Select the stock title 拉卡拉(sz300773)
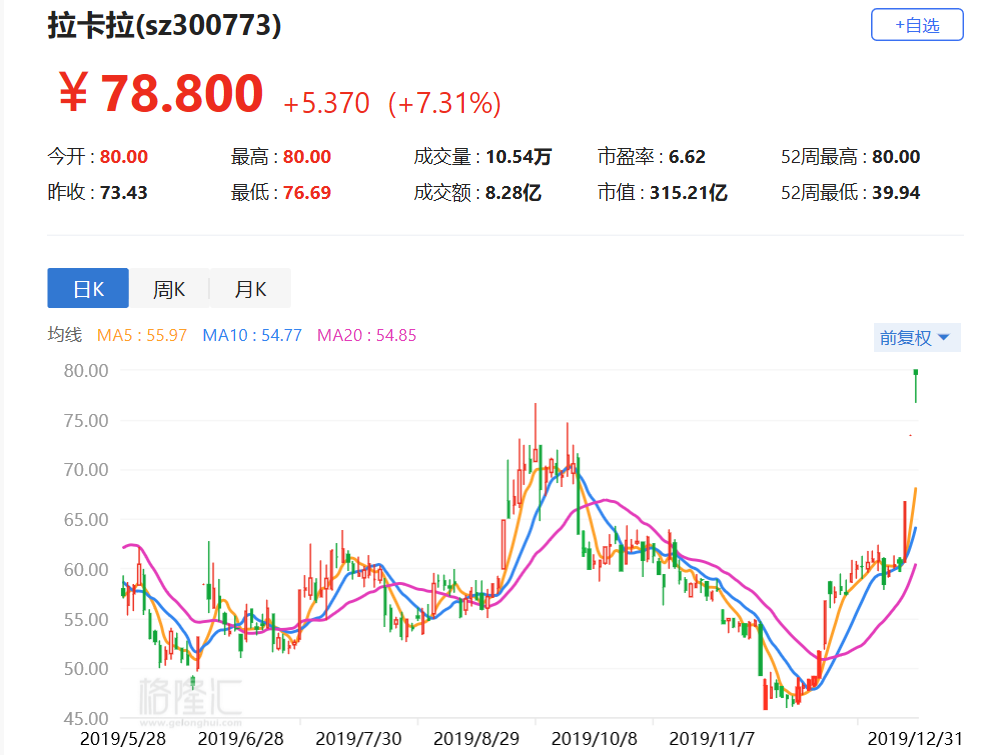The width and height of the screenshot is (990, 755). point(164,25)
